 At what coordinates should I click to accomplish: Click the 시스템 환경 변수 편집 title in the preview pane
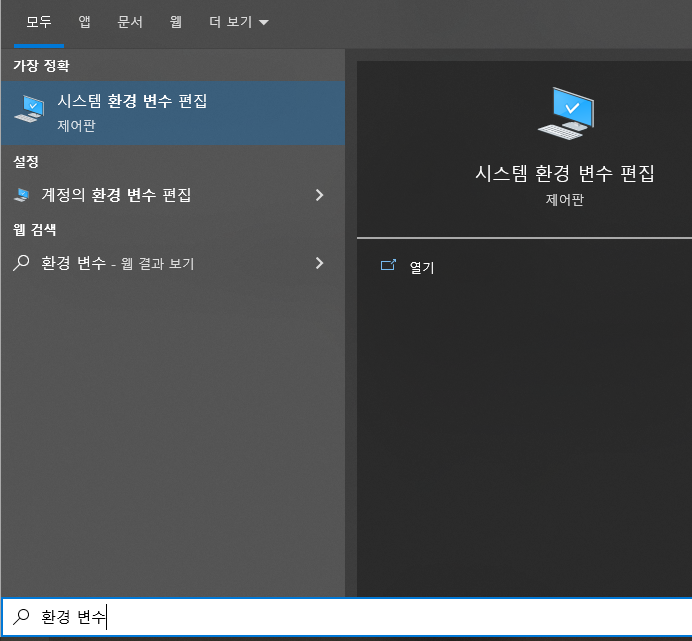coord(565,173)
